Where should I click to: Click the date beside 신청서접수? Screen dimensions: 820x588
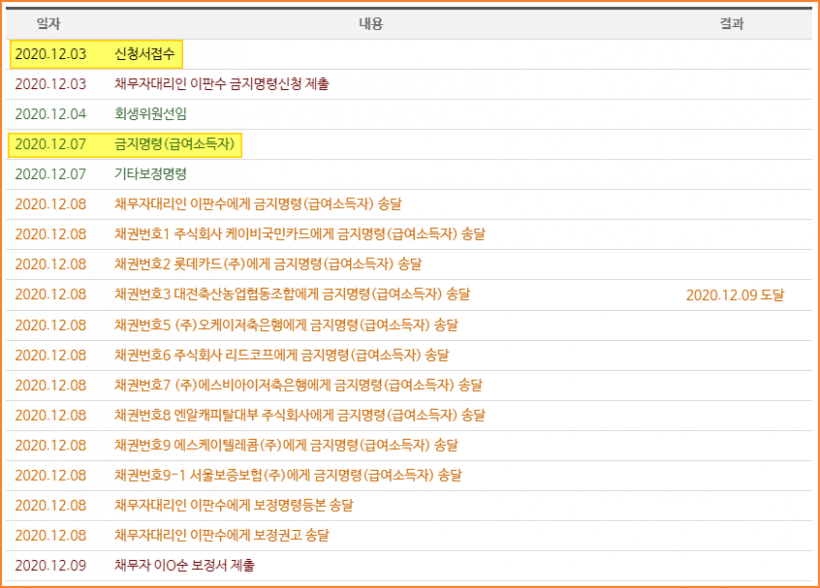click(x=50, y=54)
